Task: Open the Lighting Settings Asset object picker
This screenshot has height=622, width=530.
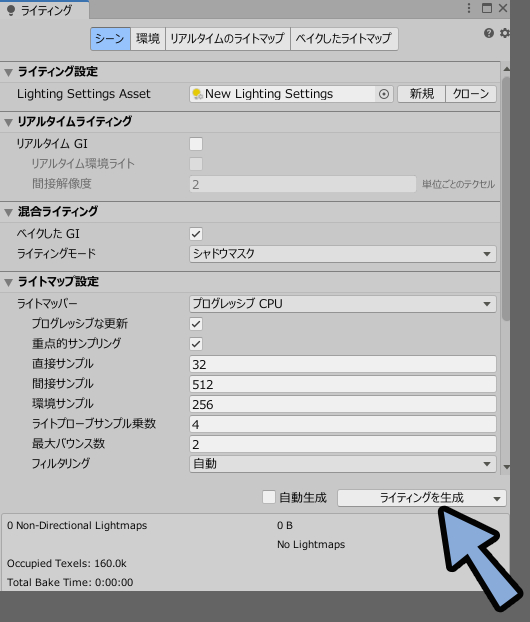Action: [384, 94]
